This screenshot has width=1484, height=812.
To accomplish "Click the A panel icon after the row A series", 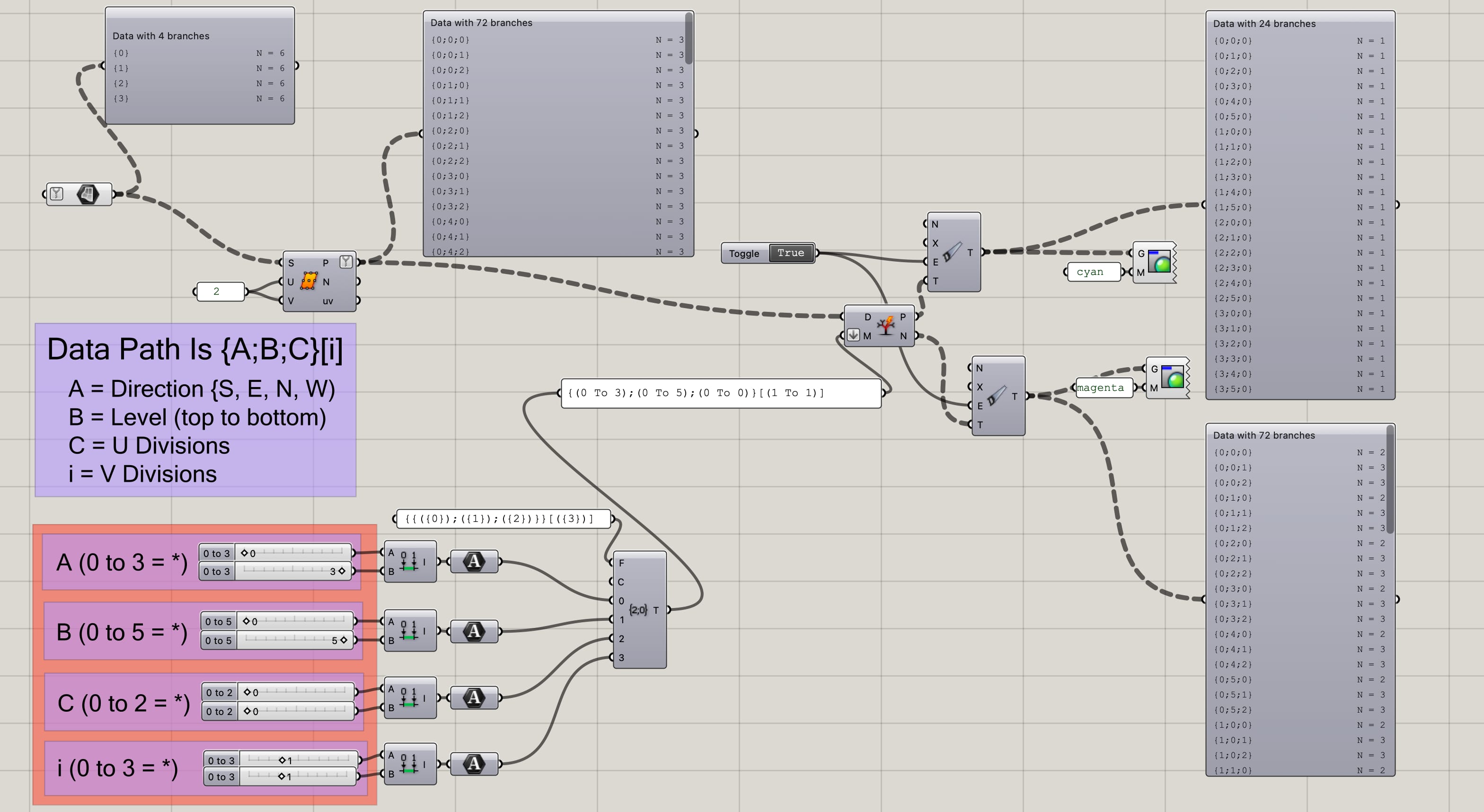I will click(x=474, y=562).
